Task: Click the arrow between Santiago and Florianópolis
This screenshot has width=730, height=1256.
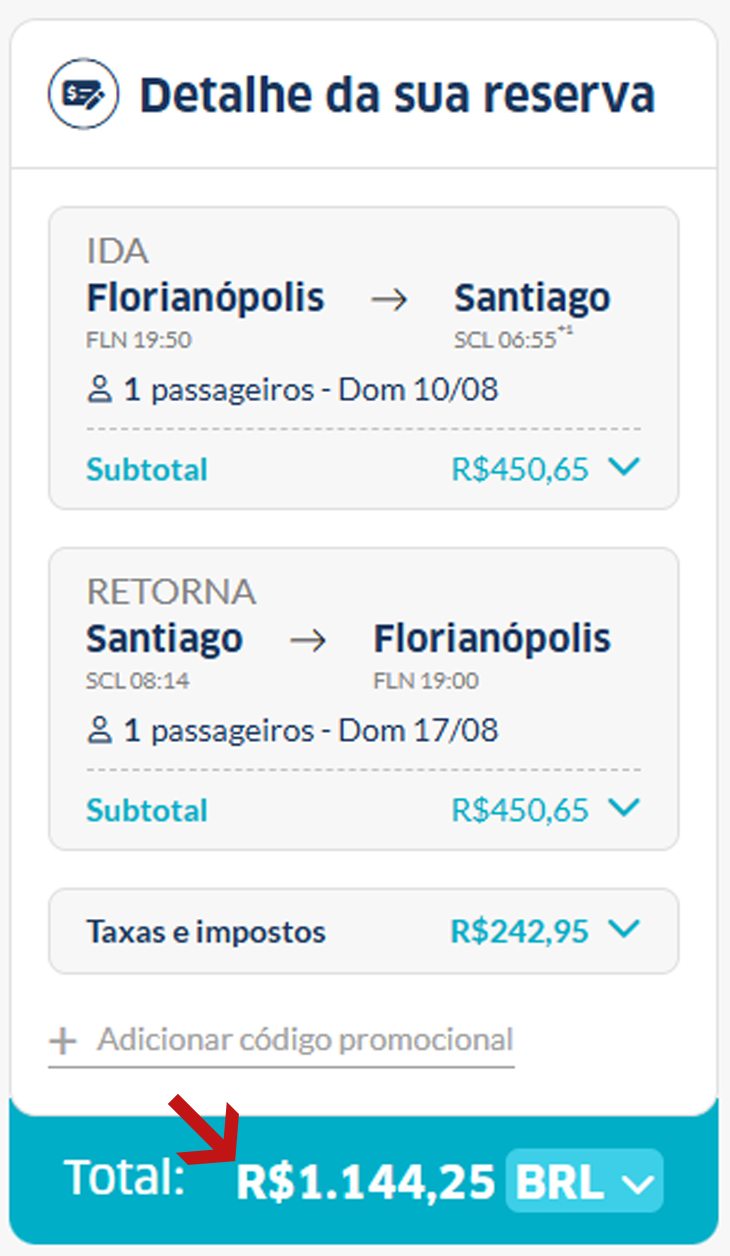Action: coord(308,640)
